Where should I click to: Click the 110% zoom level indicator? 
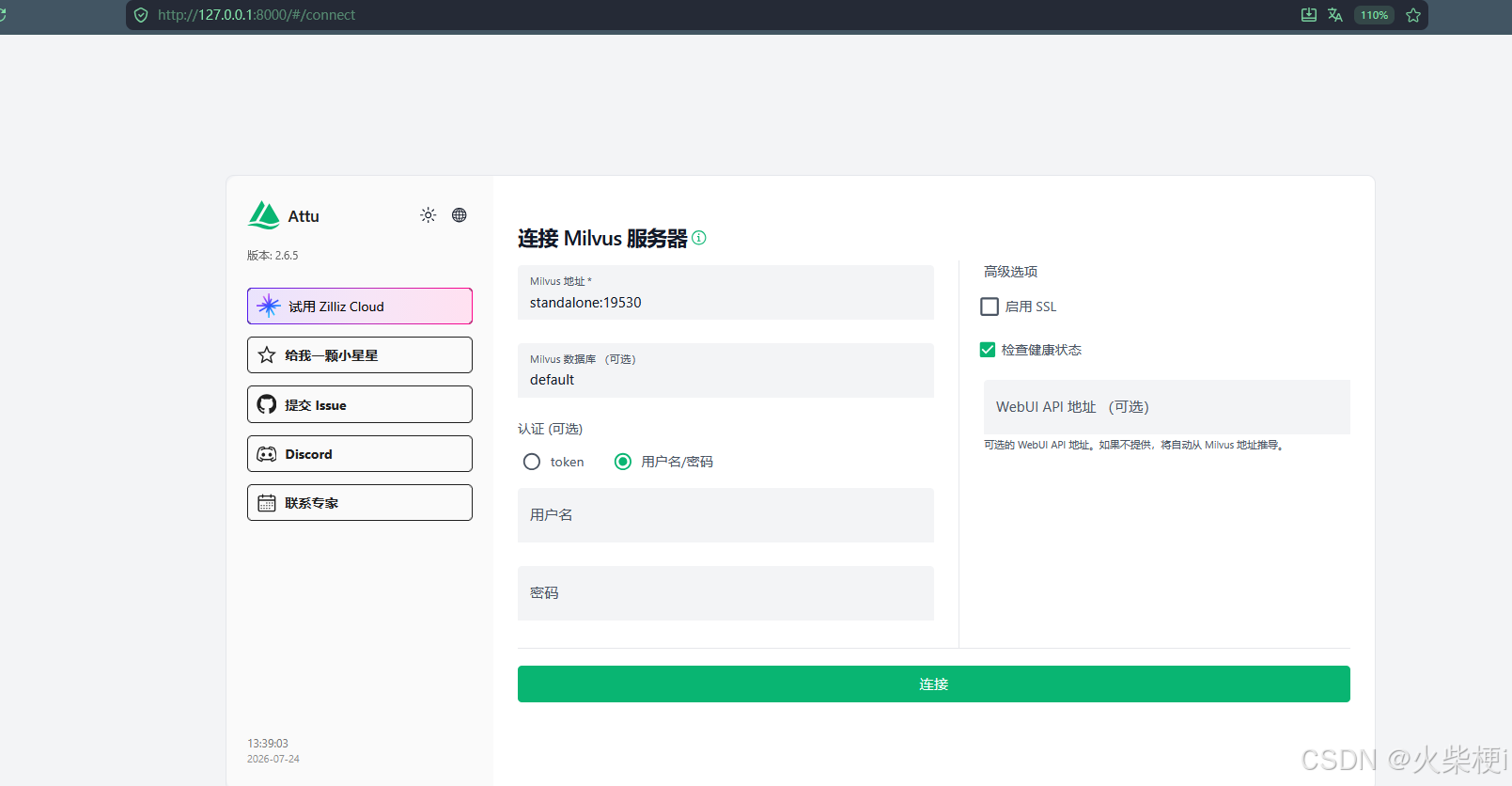[x=1374, y=15]
